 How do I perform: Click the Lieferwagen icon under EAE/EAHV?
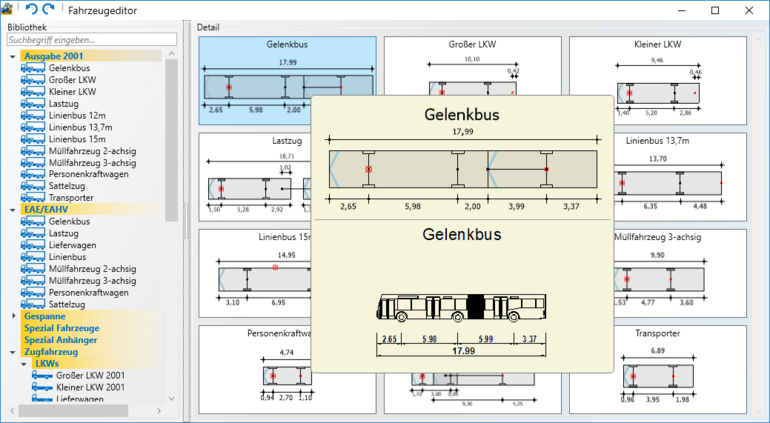tap(33, 245)
